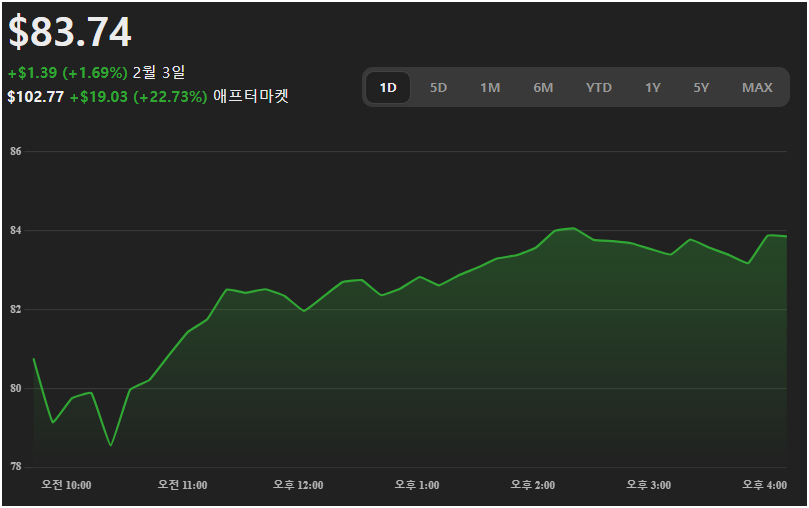The height and width of the screenshot is (508, 809).
Task: Click the +$19.03 (+22.73%) after-market change
Action: (x=138, y=96)
